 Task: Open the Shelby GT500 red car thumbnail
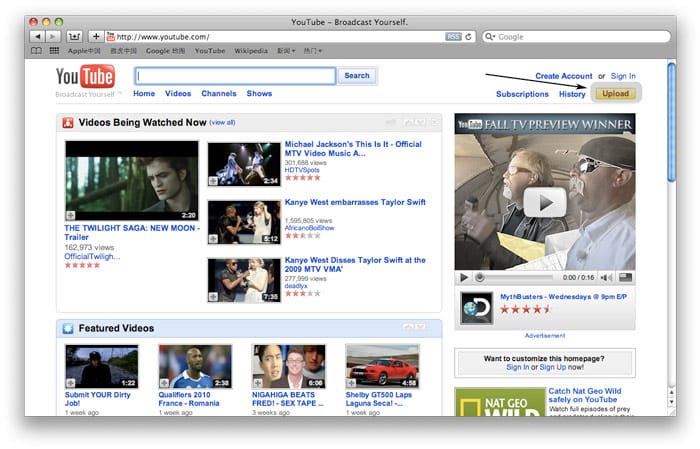[x=383, y=366]
